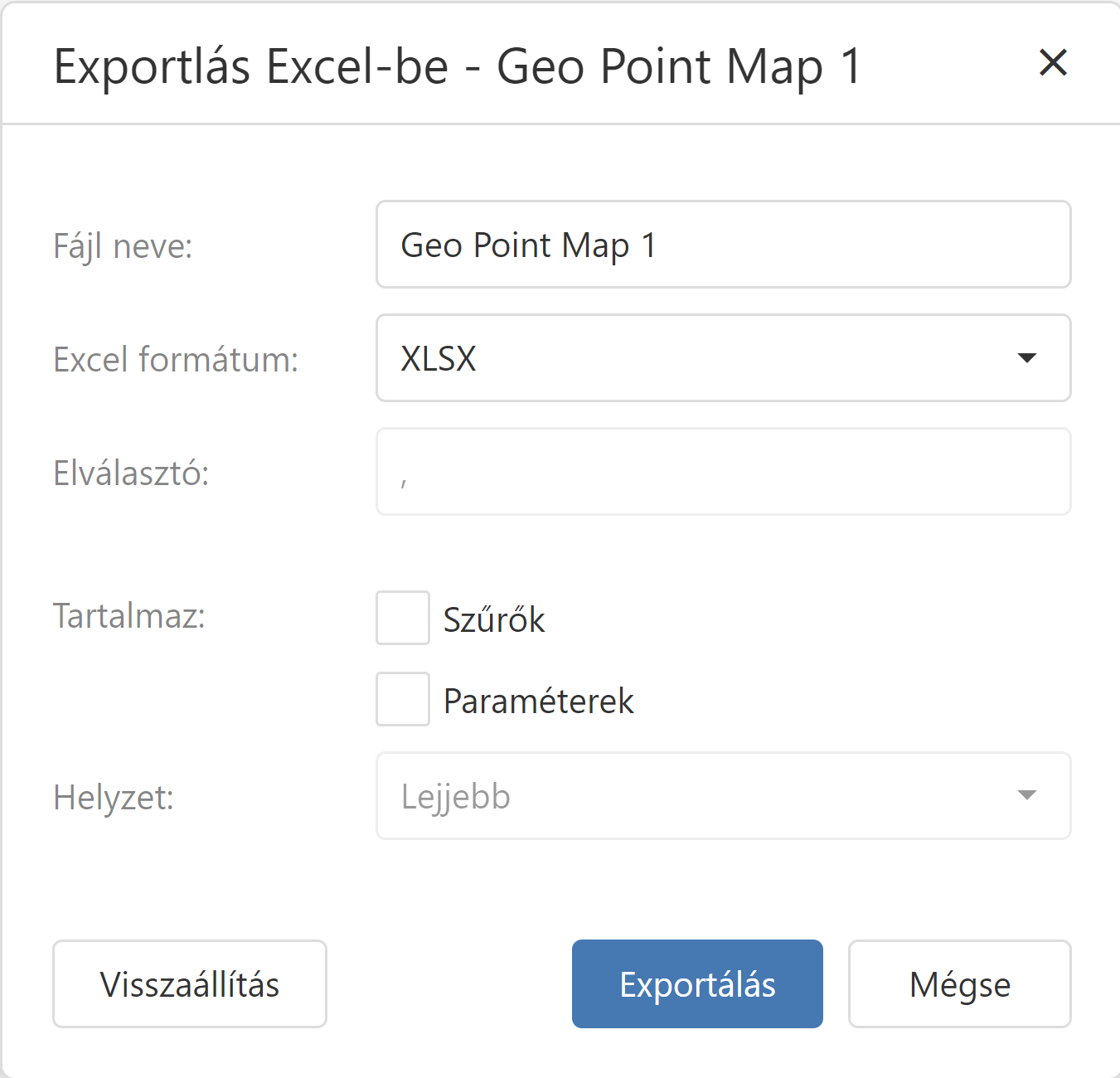Screen dimensions: 1120x1078
Task: Click the Tartalmaz label
Action: pos(129,616)
